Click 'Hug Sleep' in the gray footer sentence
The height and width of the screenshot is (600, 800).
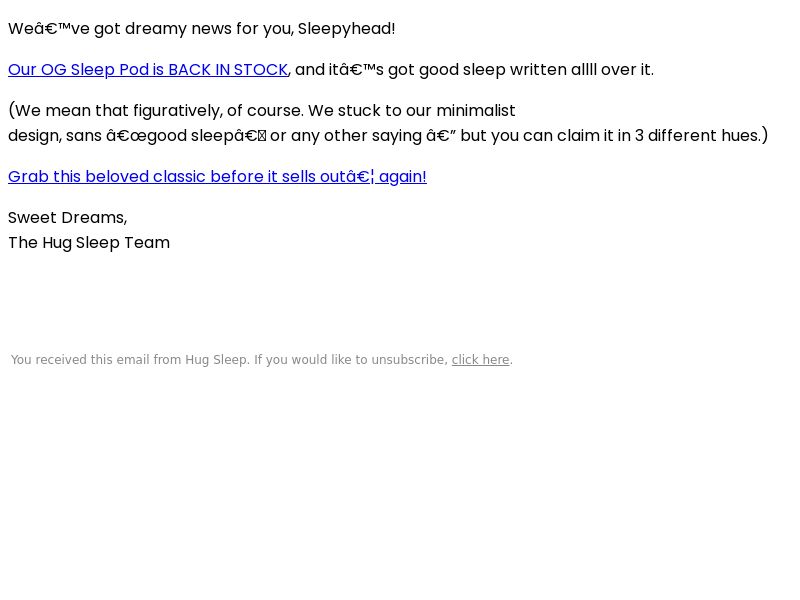coord(216,360)
